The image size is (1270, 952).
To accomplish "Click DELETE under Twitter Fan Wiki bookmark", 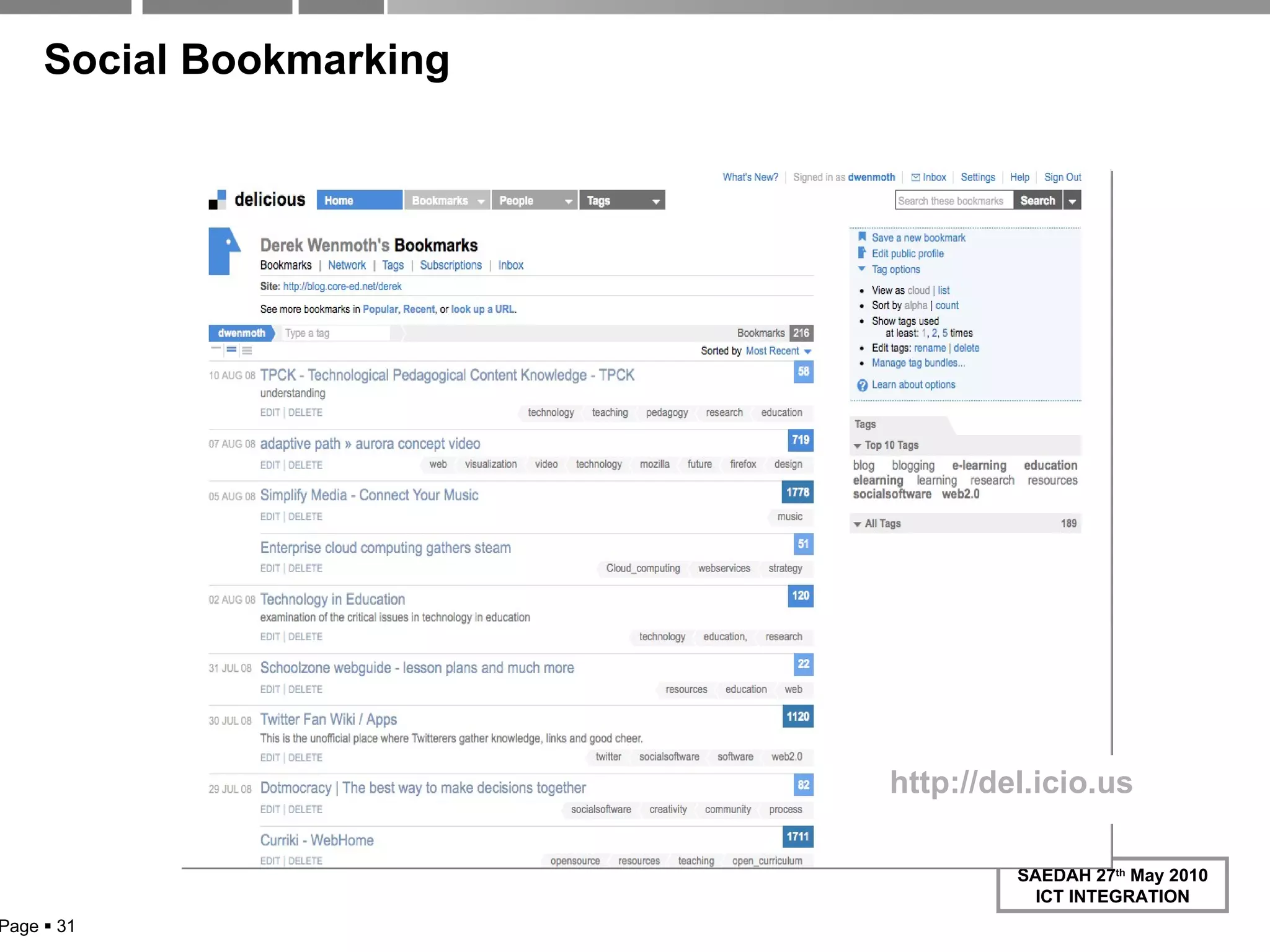I will 305,757.
